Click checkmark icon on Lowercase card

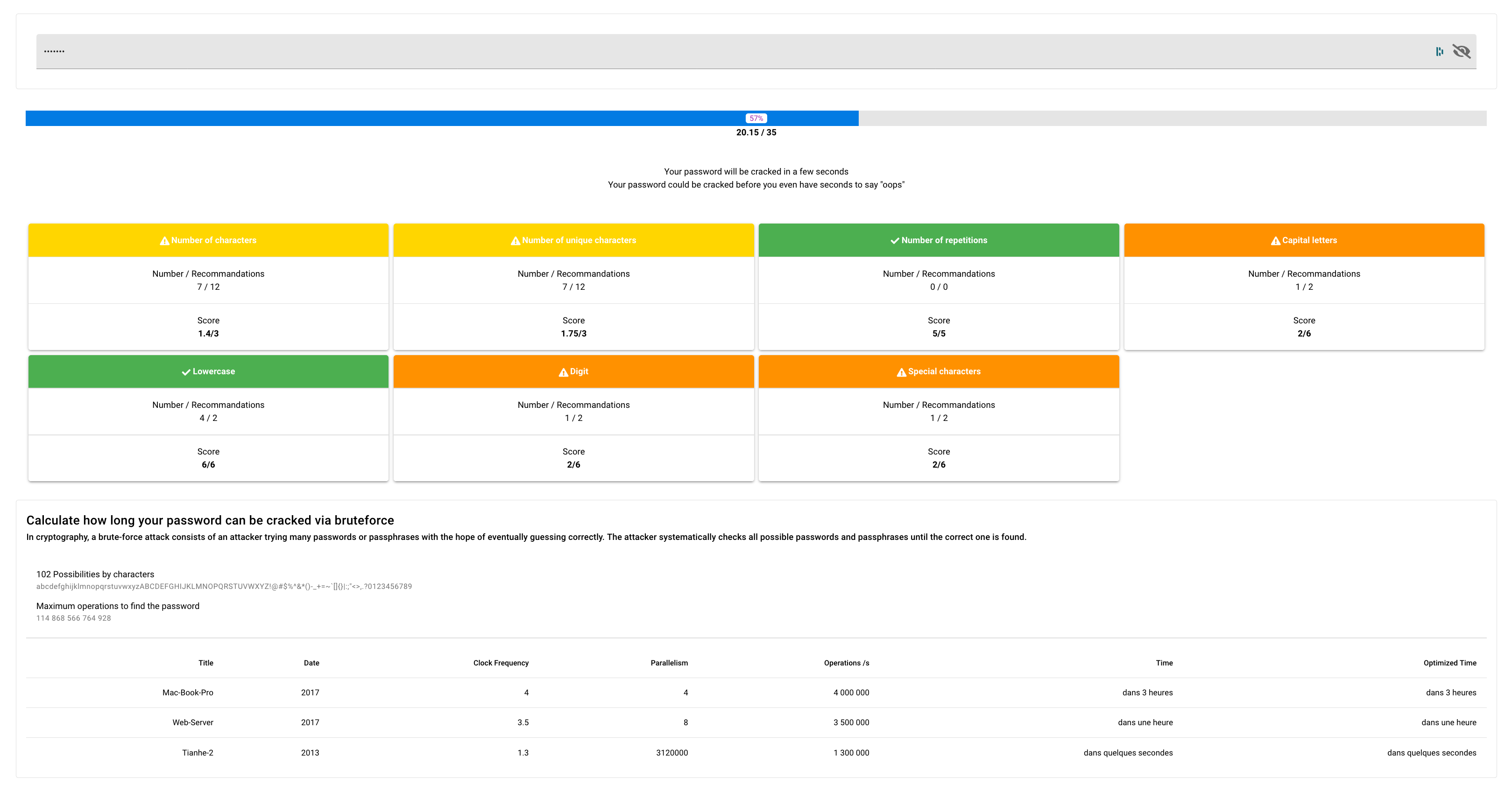[186, 372]
